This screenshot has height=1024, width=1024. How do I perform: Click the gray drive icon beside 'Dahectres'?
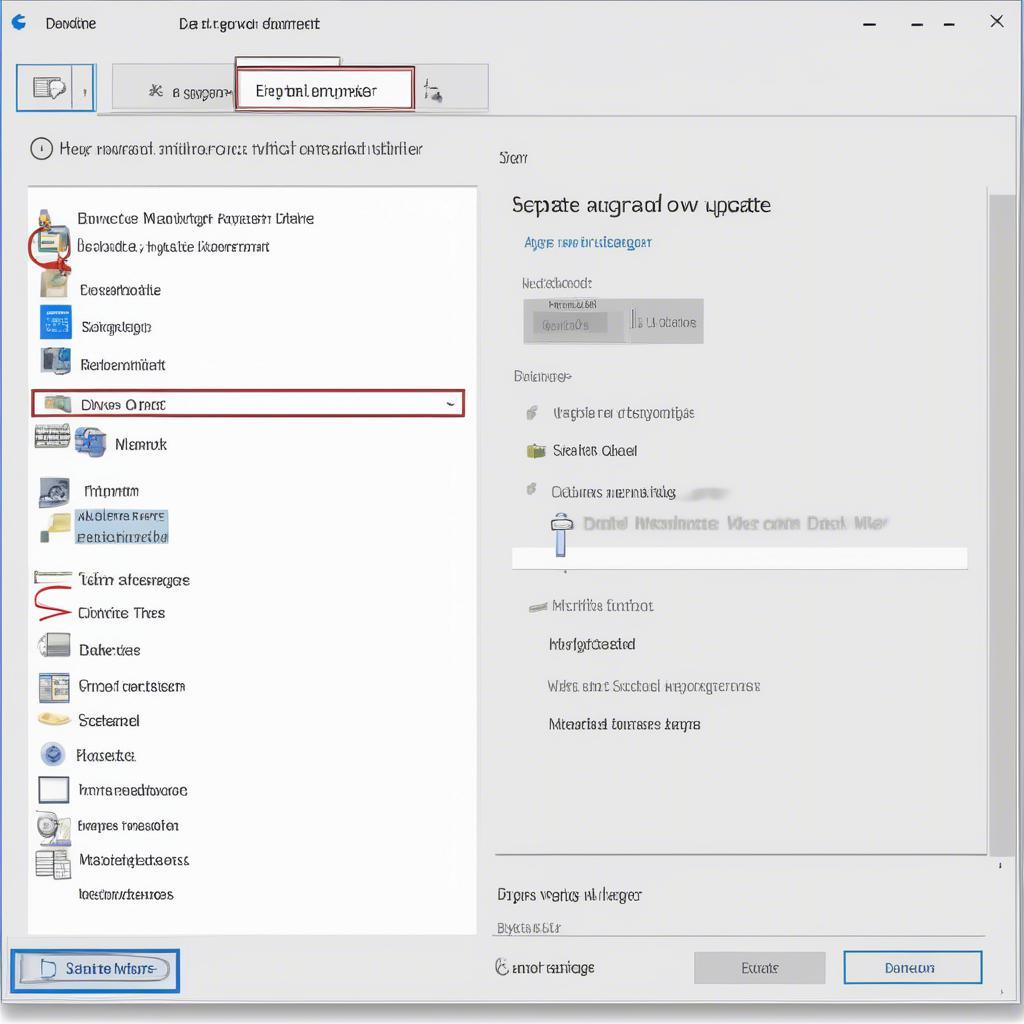[54, 645]
